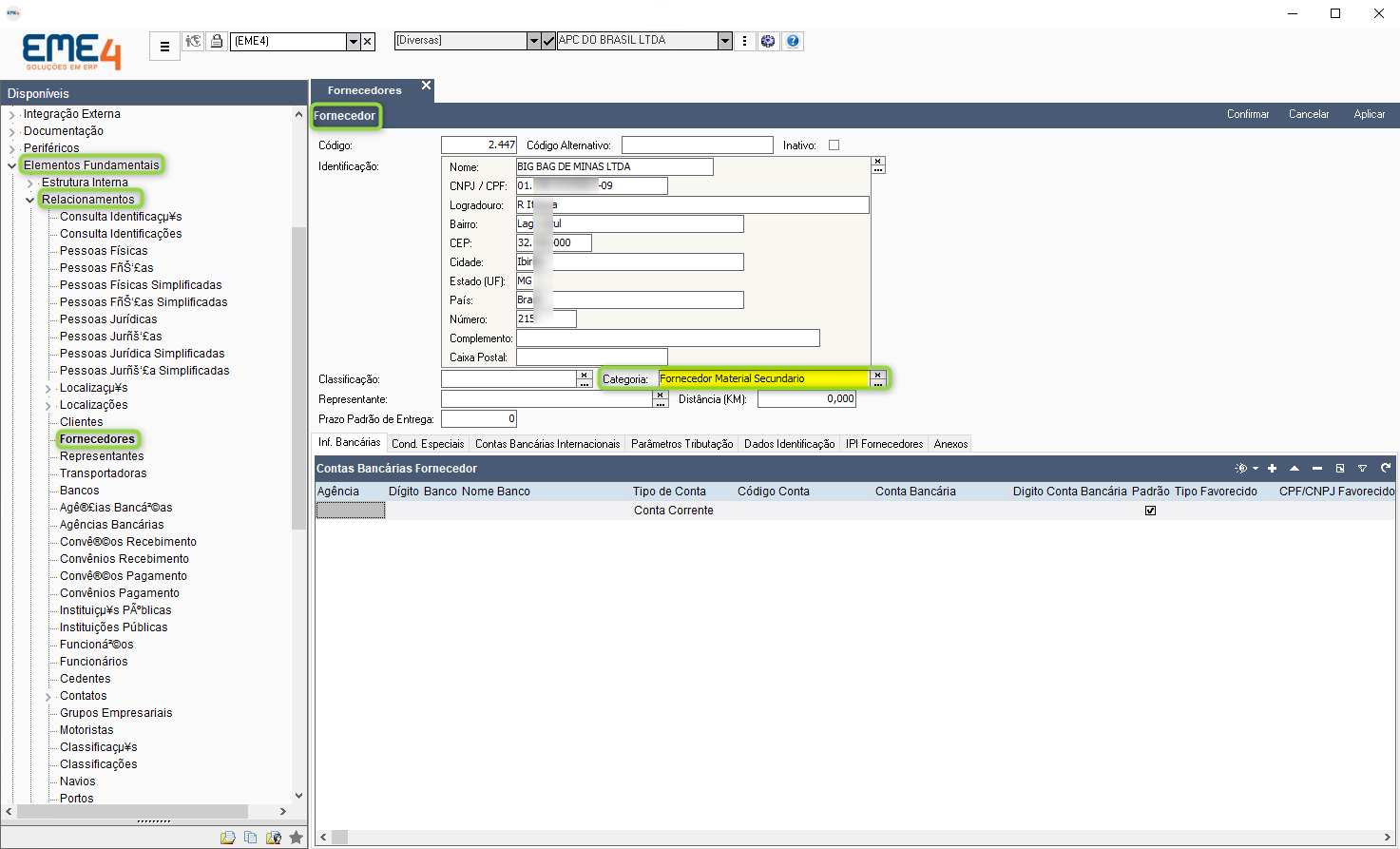Select Clientes in the tree
The width and height of the screenshot is (1400, 849).
click(82, 422)
